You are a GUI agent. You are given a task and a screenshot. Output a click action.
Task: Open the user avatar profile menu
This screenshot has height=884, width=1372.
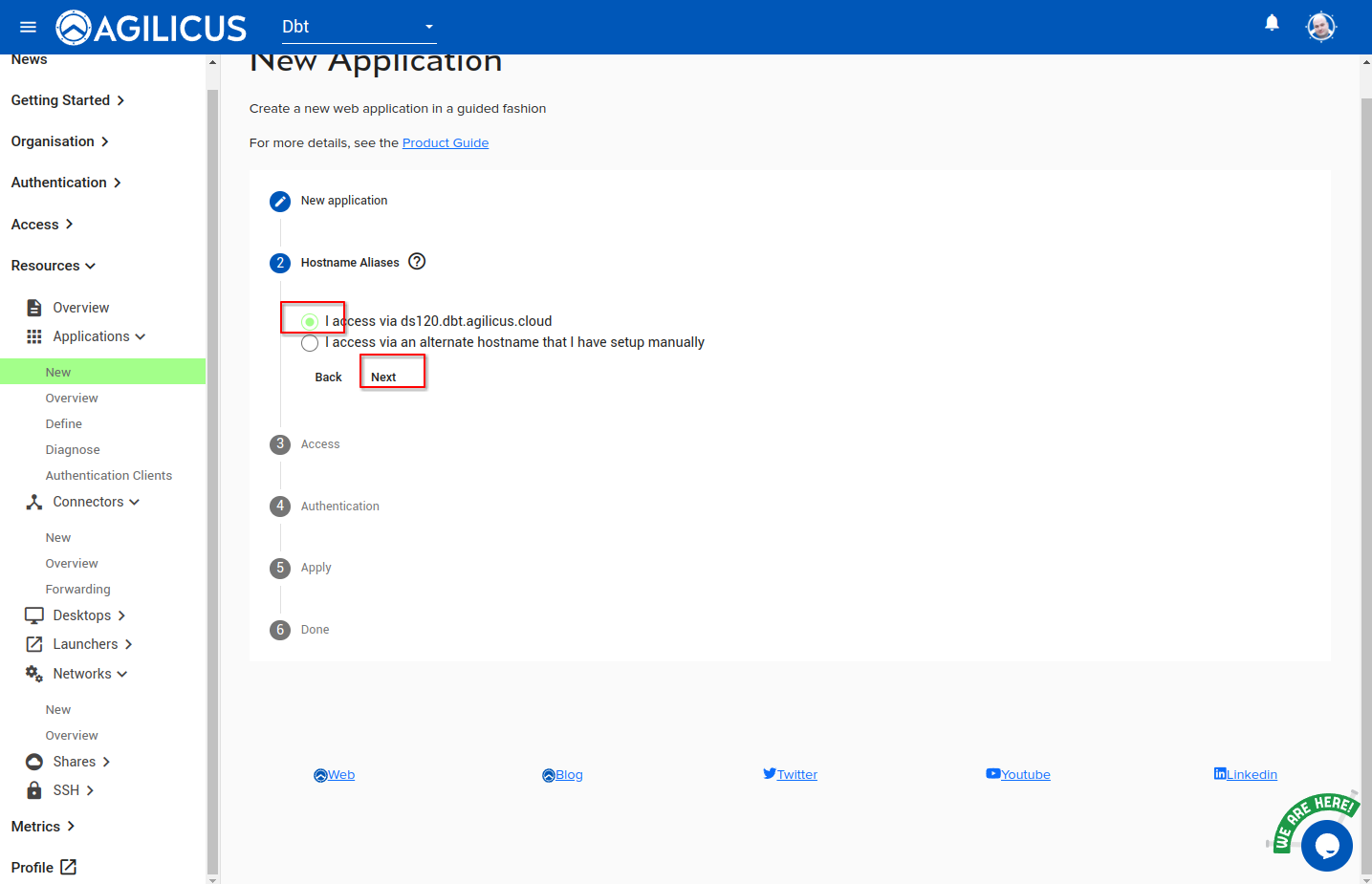click(x=1320, y=27)
